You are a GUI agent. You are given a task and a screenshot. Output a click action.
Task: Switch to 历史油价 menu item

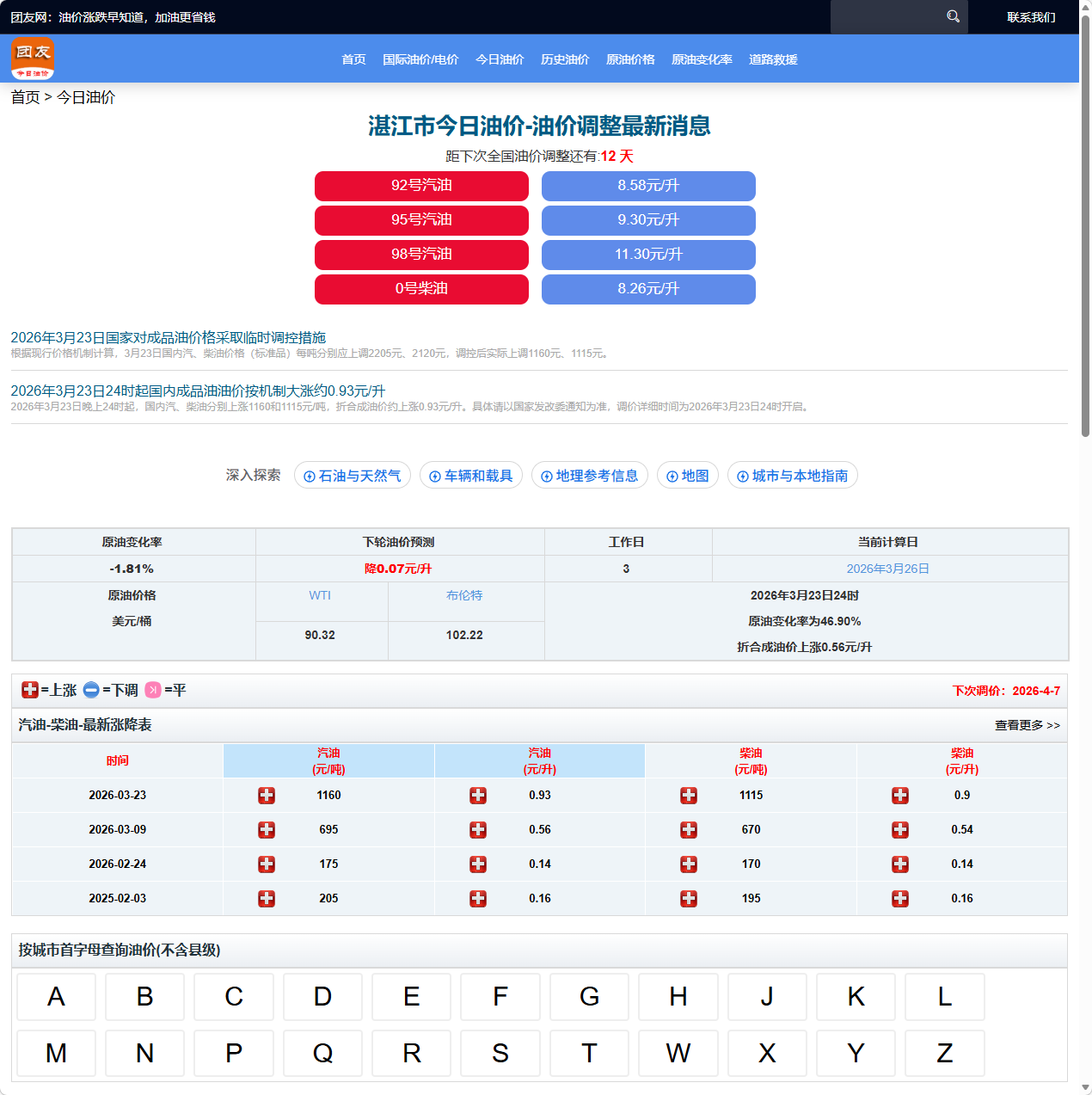click(565, 59)
